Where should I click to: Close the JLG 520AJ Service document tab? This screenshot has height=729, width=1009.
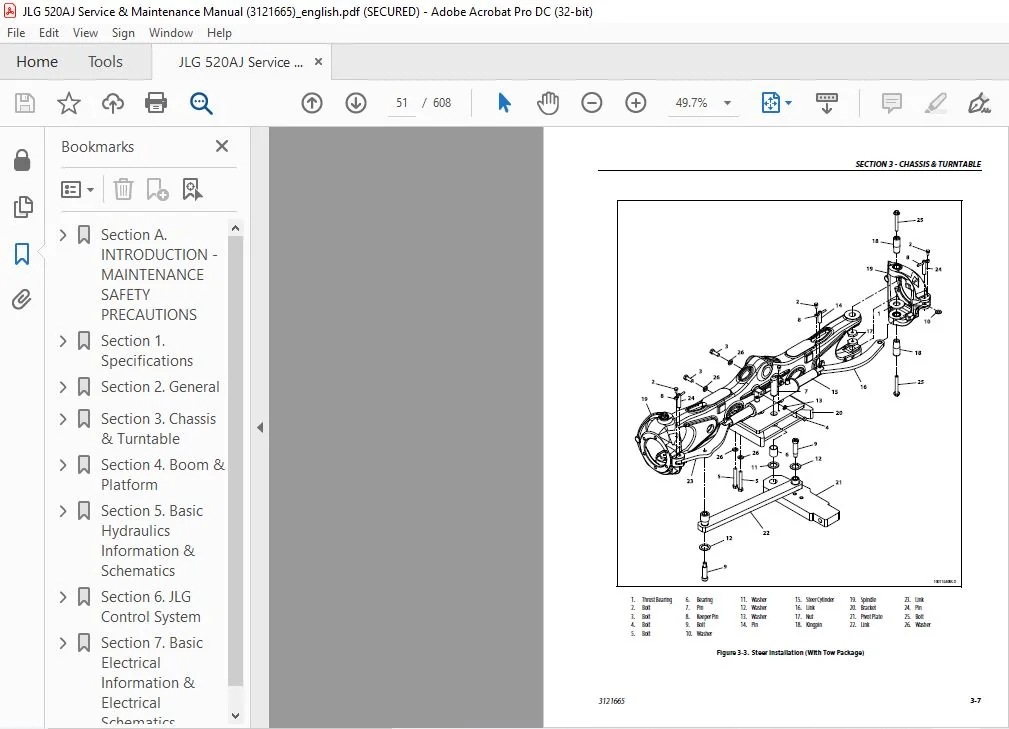pyautogui.click(x=319, y=62)
